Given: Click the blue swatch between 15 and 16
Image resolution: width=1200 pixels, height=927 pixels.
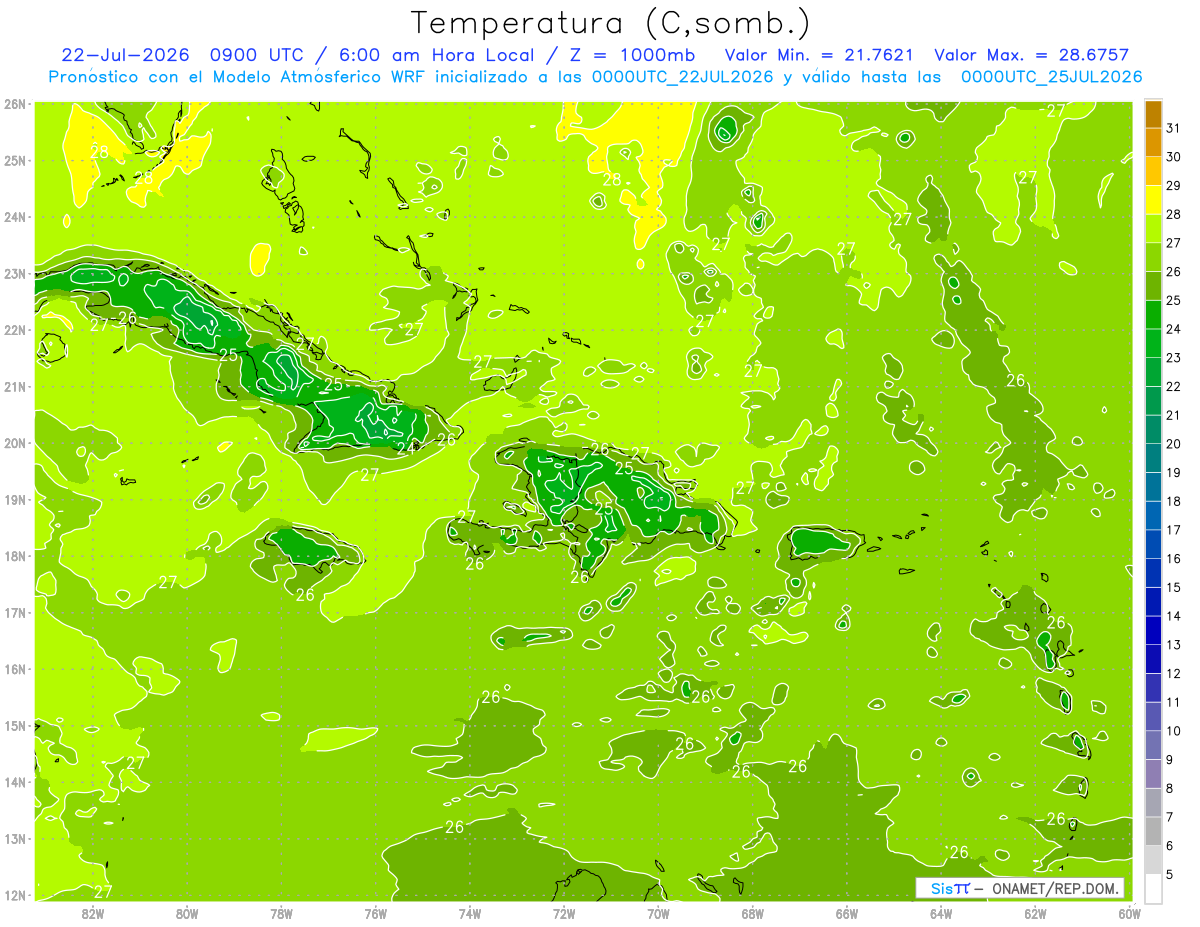Looking at the screenshot, I should tap(1153, 573).
